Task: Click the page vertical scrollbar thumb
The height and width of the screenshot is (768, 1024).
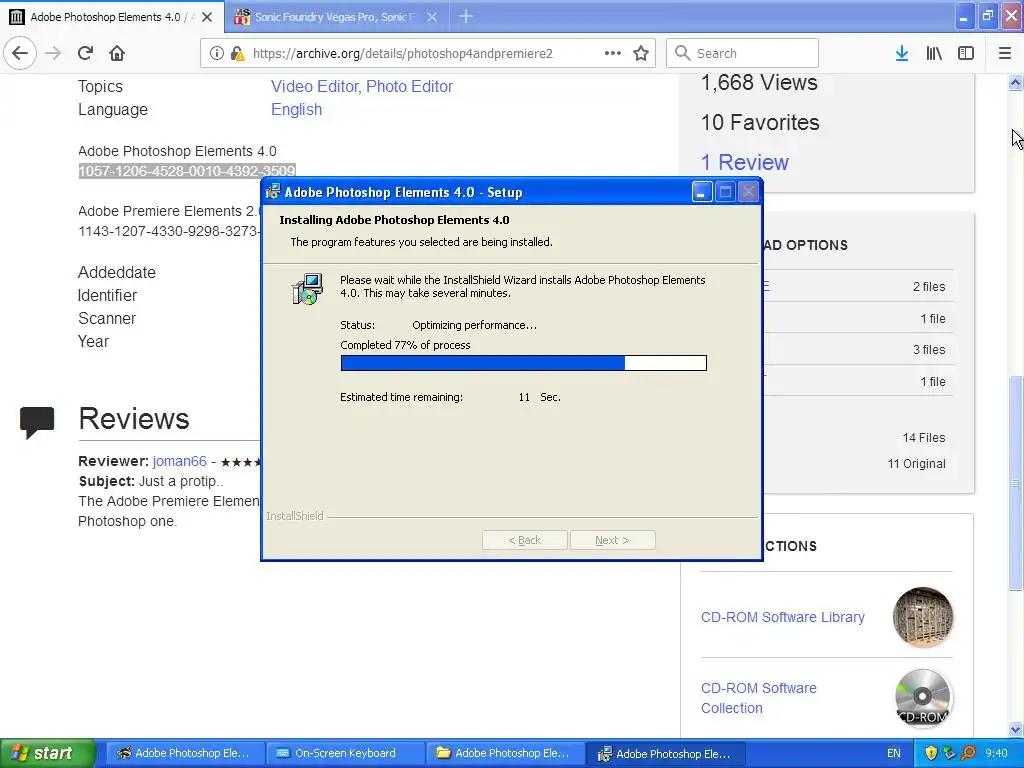Action: (x=1015, y=482)
